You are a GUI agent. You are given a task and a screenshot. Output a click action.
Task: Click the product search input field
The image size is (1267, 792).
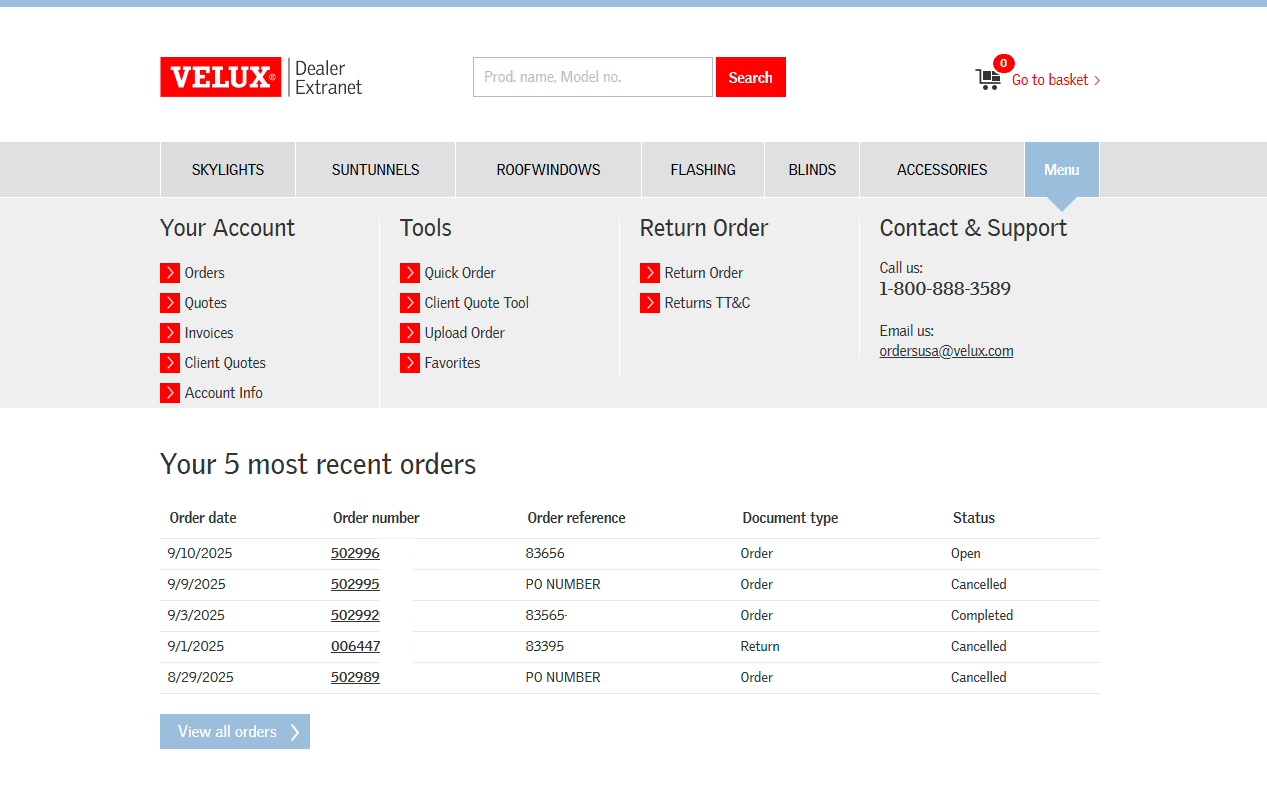593,77
